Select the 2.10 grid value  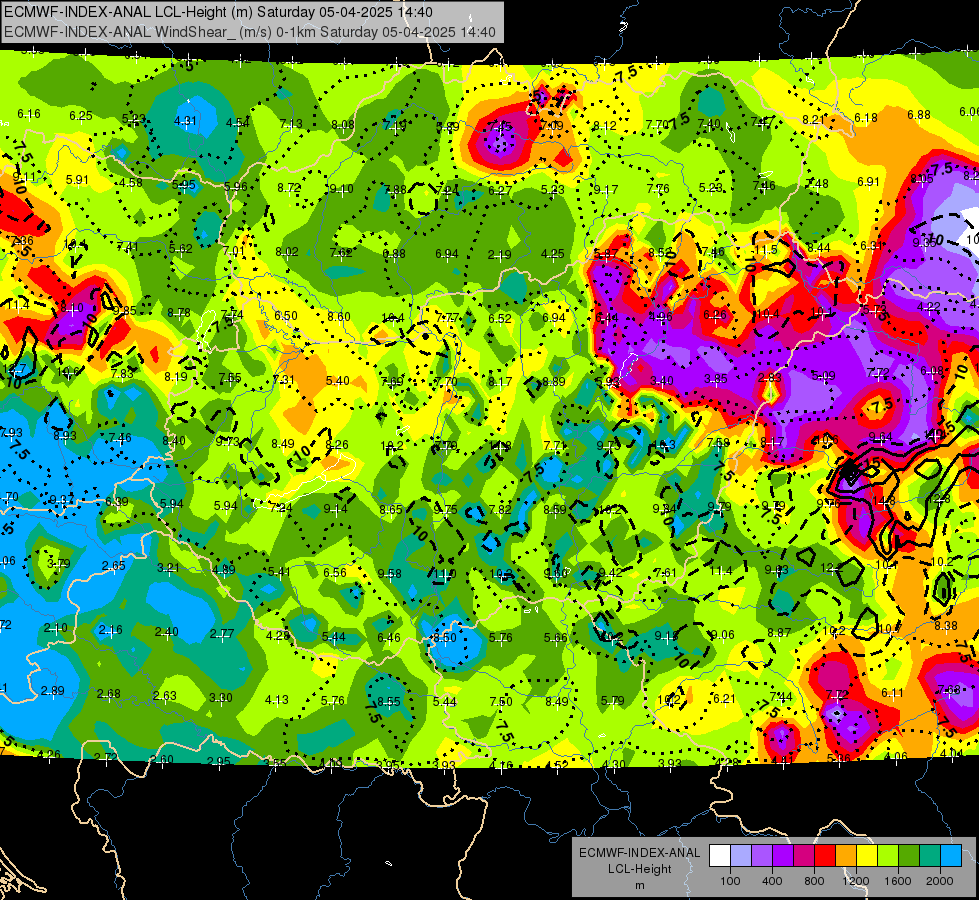56,628
